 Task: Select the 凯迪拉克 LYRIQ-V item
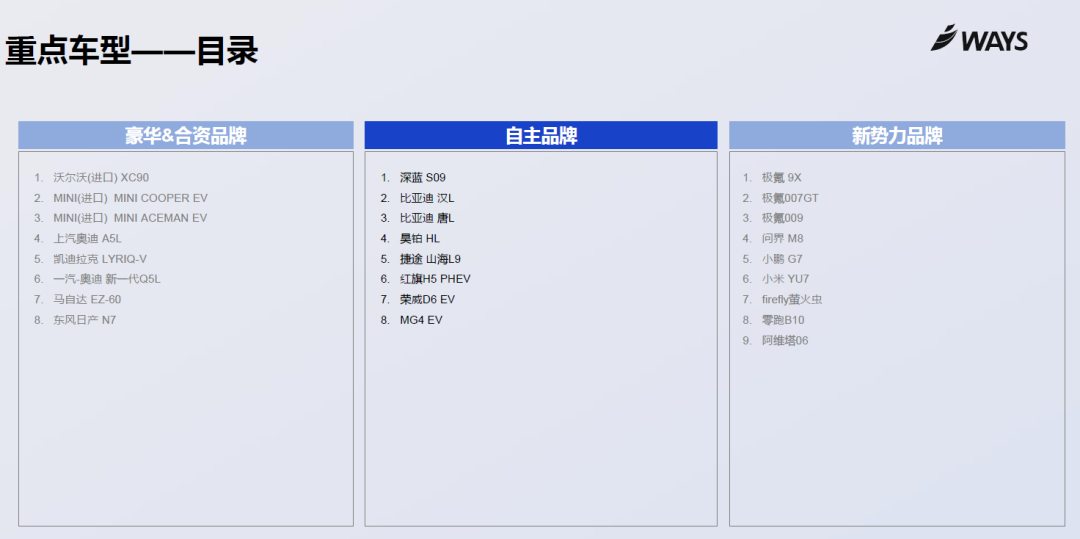point(100,260)
